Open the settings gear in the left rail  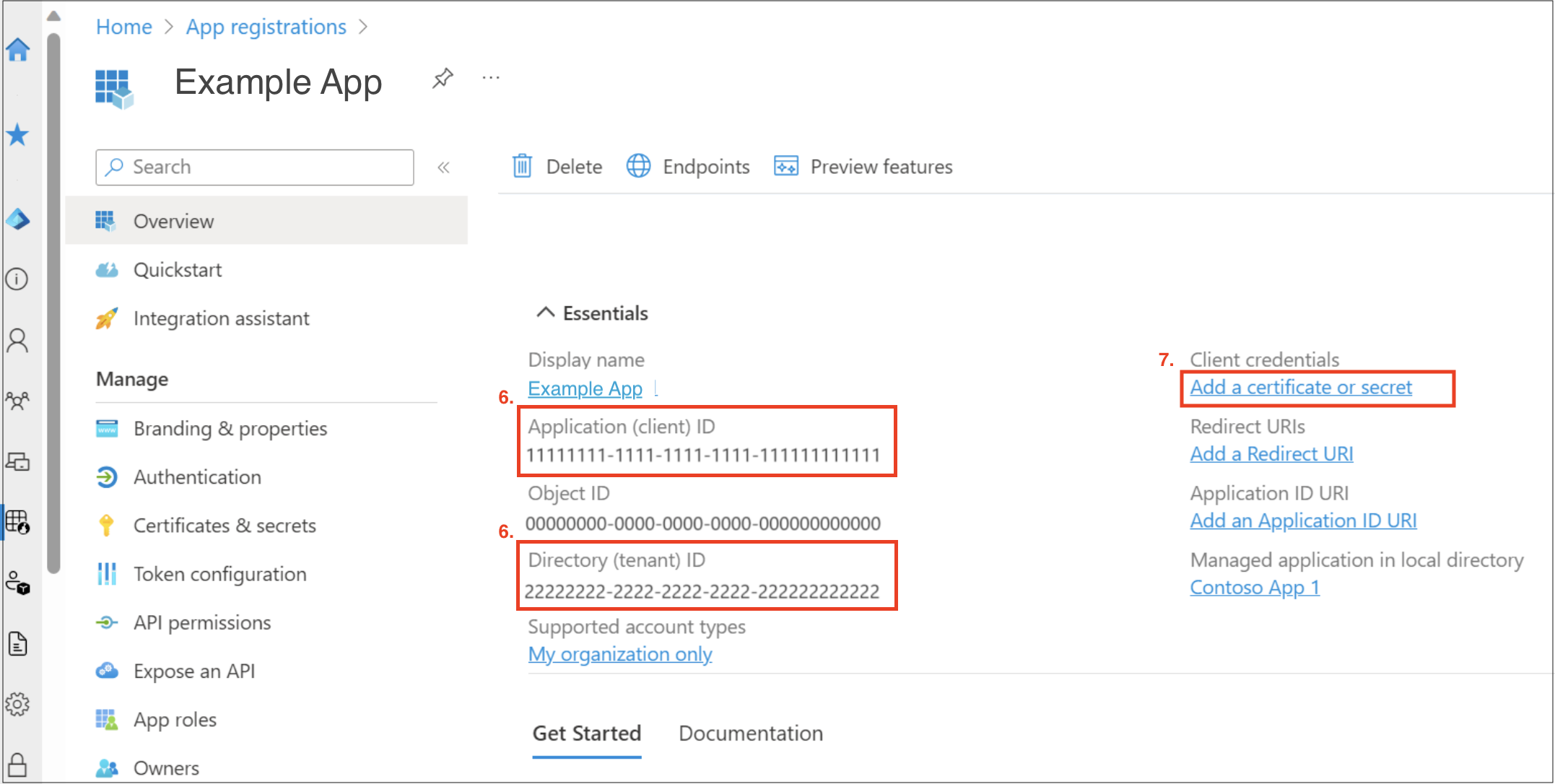pyautogui.click(x=17, y=705)
